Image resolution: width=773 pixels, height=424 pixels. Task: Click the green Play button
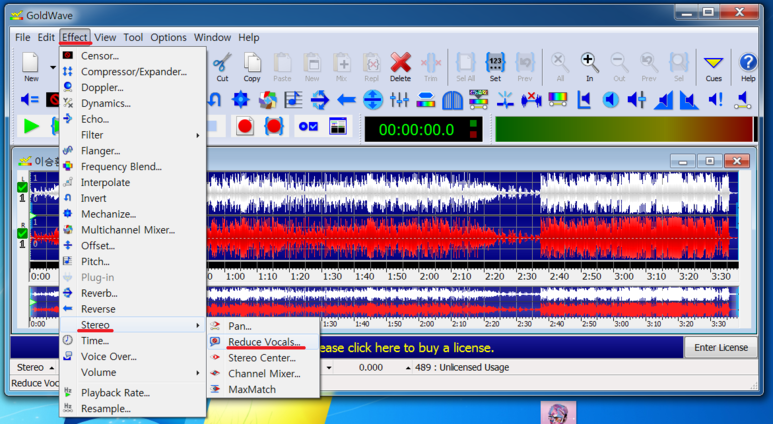click(31, 127)
